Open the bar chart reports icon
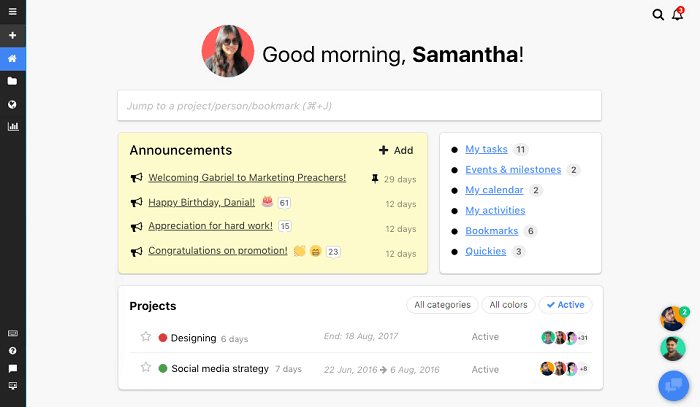 tap(13, 127)
